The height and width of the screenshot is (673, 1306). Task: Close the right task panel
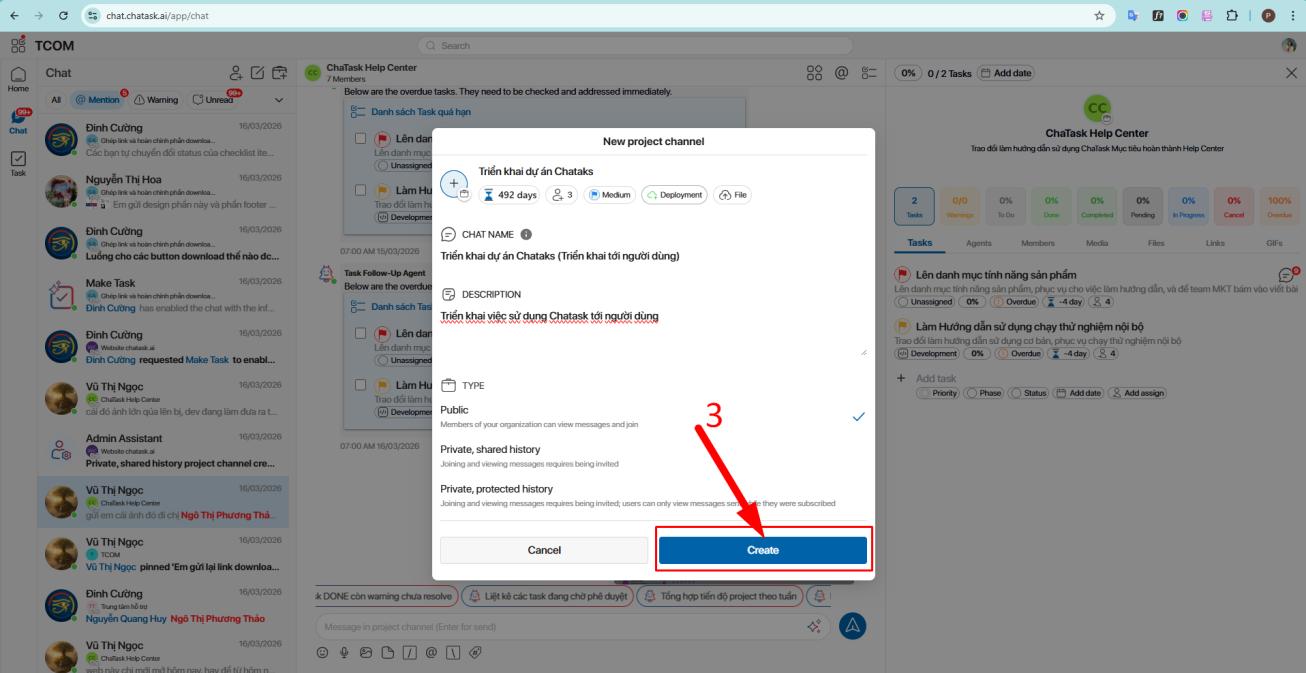[1290, 73]
